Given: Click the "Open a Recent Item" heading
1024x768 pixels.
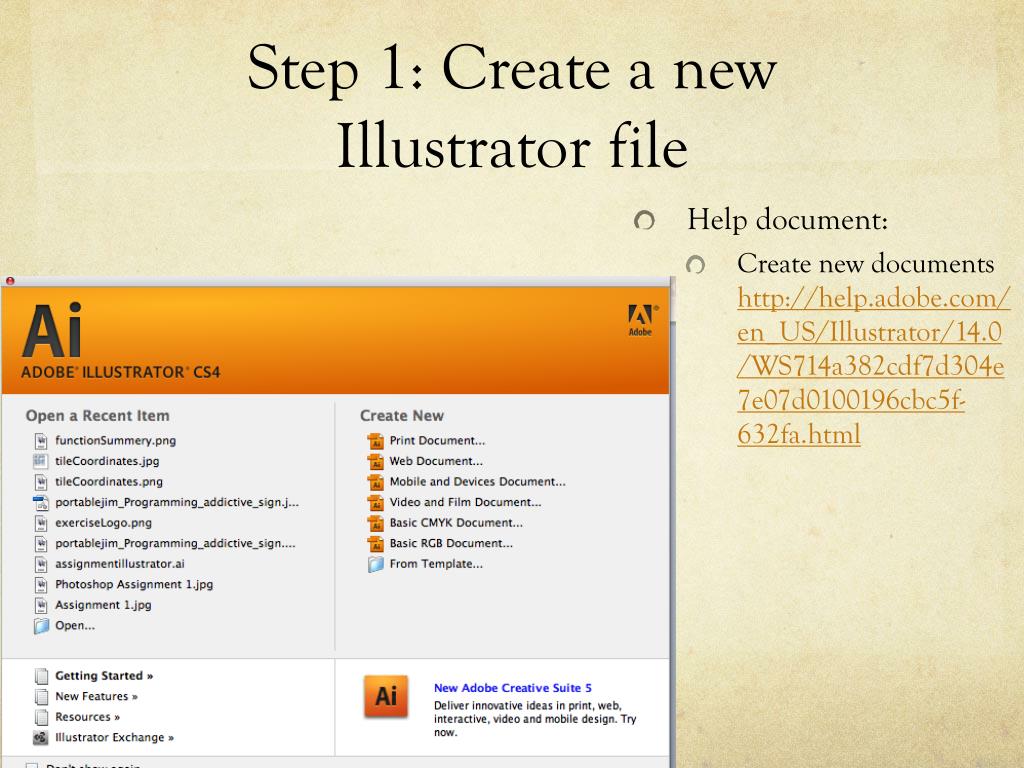Looking at the screenshot, I should (97, 415).
